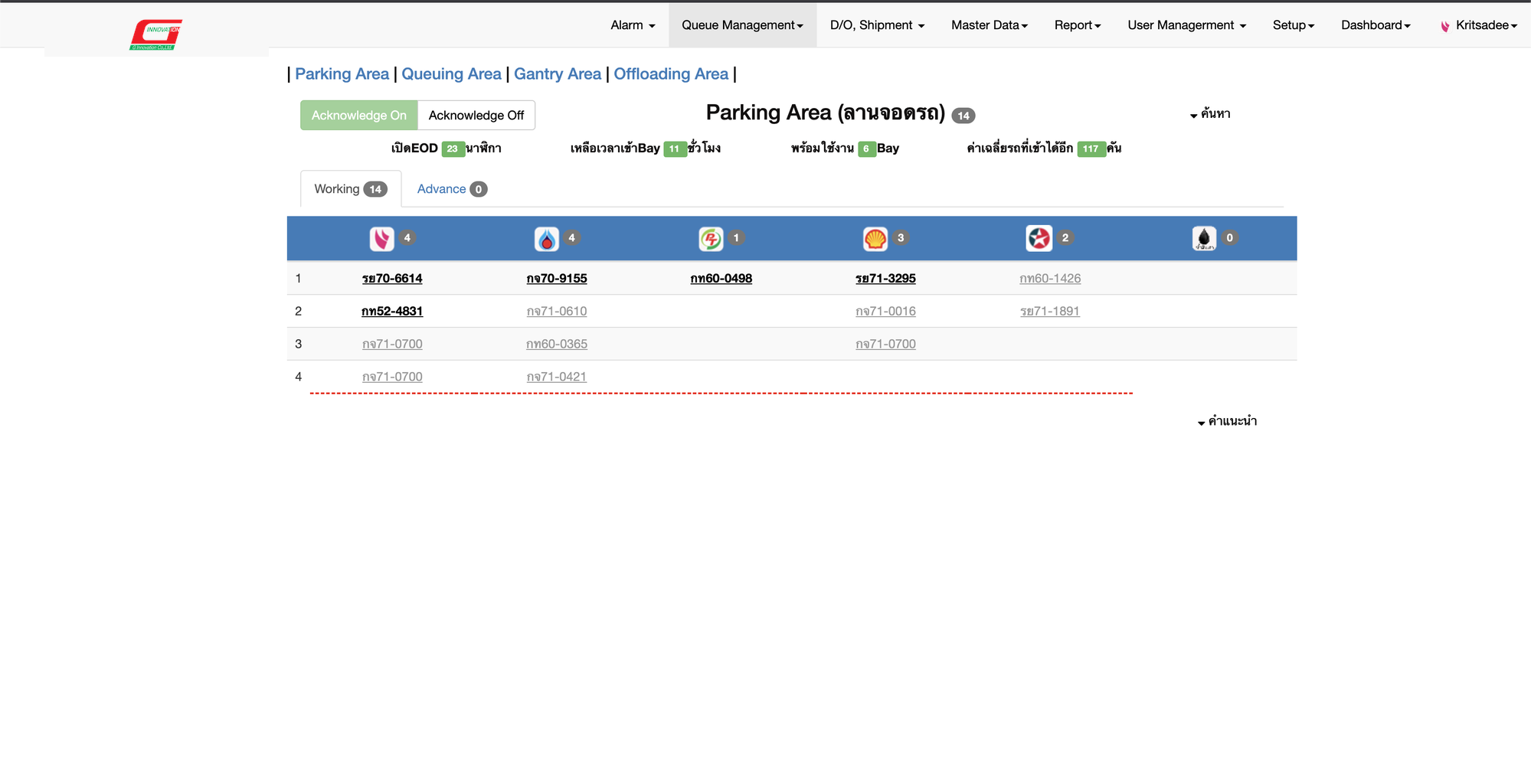Screen dimensions: 1531x784
Task: Switch to the Working tab
Action: pyautogui.click(x=351, y=189)
